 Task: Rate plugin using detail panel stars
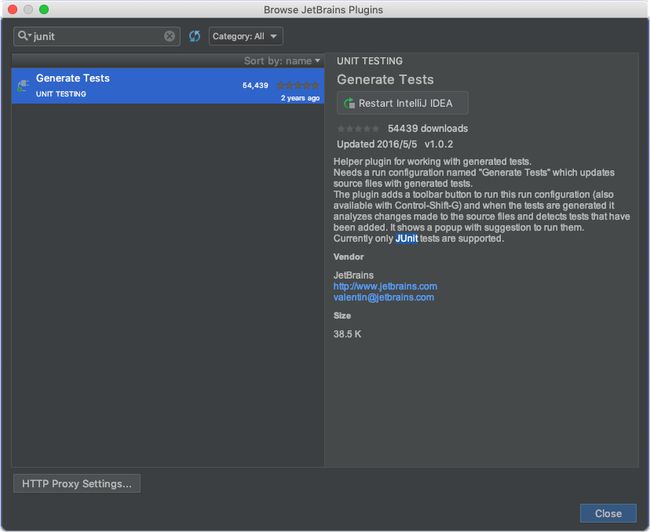click(358, 129)
